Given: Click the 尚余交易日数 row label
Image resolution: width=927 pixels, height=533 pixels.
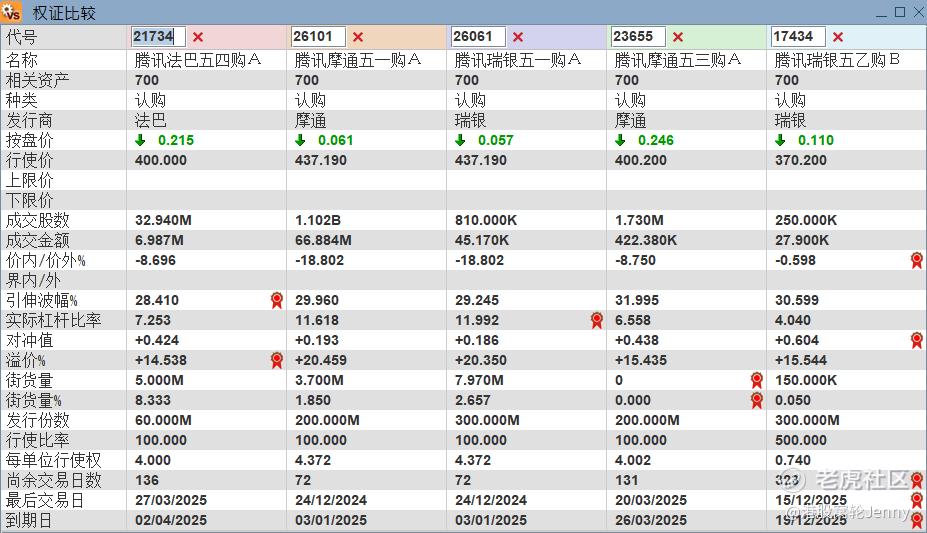Looking at the screenshot, I should coord(53,480).
